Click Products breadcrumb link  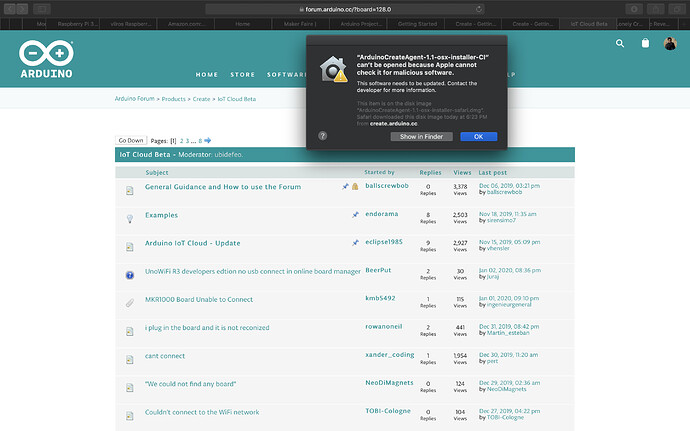click(x=173, y=99)
